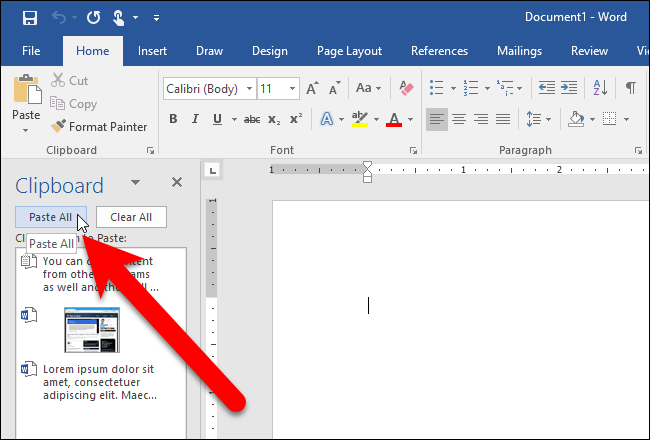Click Decrease Indent icon
Viewport: 650px width, 440px height.
tap(546, 88)
